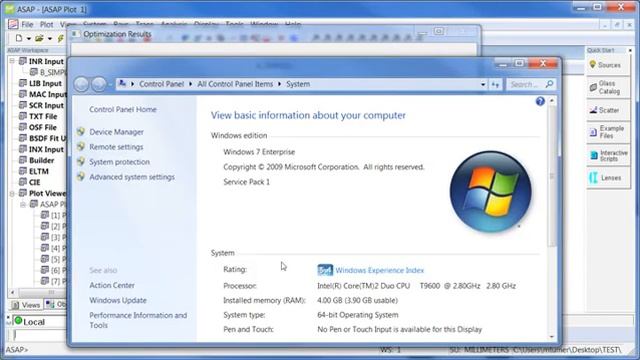This screenshot has width=640, height=360.
Task: Go to Control Panel Home
Action: click(x=123, y=109)
